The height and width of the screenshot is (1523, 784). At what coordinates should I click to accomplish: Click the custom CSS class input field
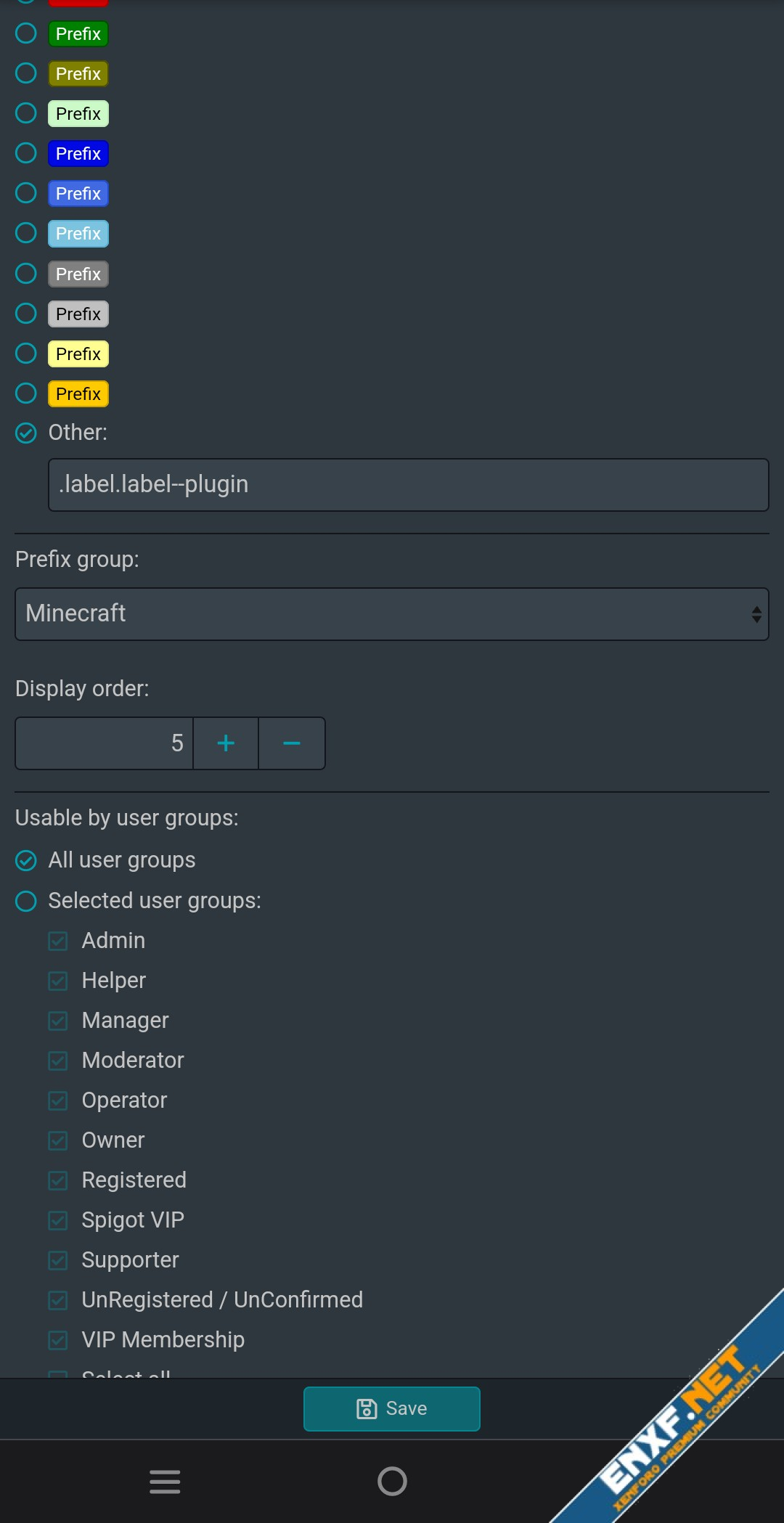pos(408,485)
